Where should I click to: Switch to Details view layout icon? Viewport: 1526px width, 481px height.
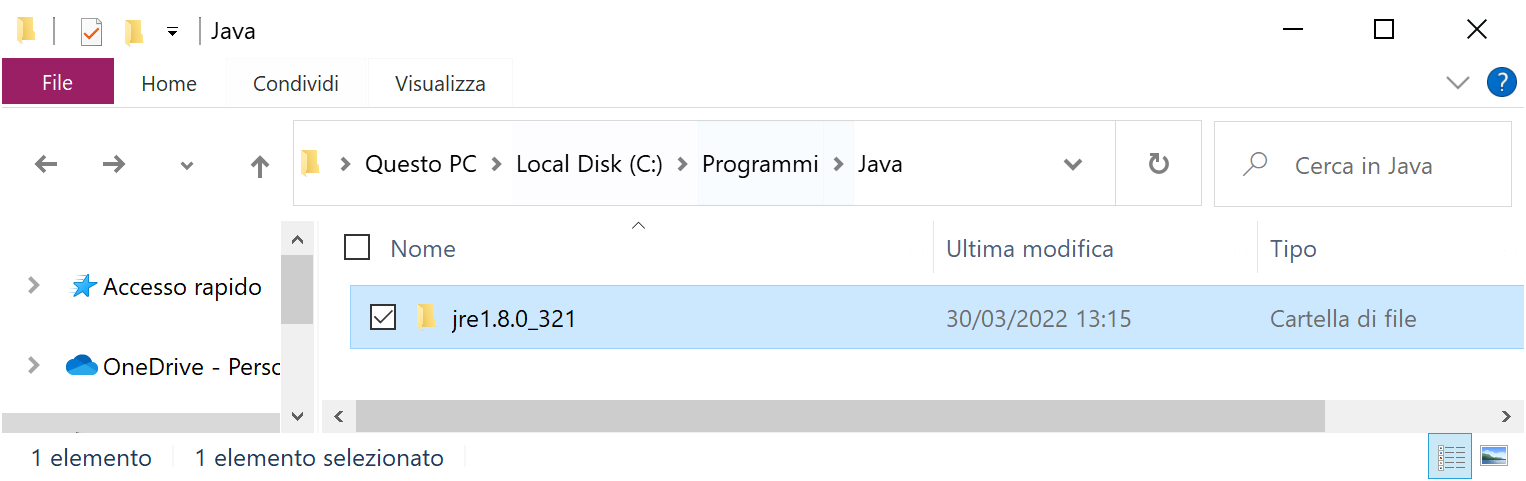click(x=1451, y=457)
